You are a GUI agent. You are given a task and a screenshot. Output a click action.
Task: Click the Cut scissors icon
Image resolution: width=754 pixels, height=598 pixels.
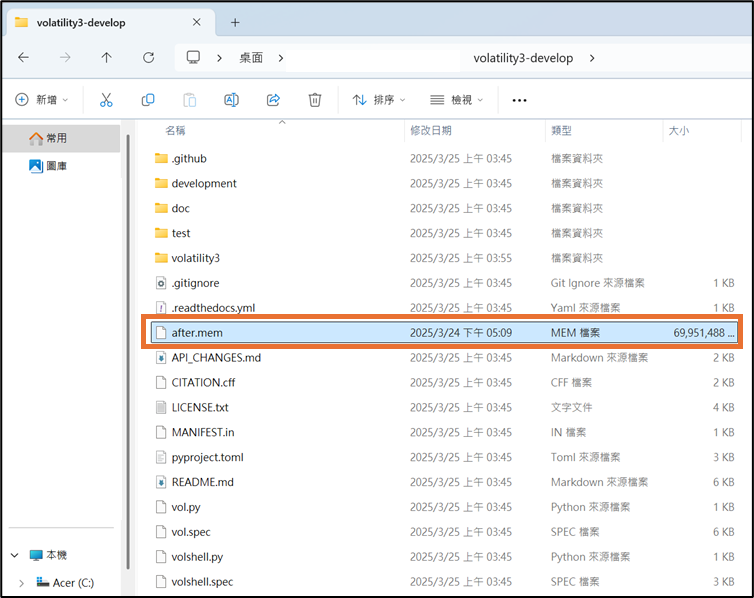[x=106, y=100]
